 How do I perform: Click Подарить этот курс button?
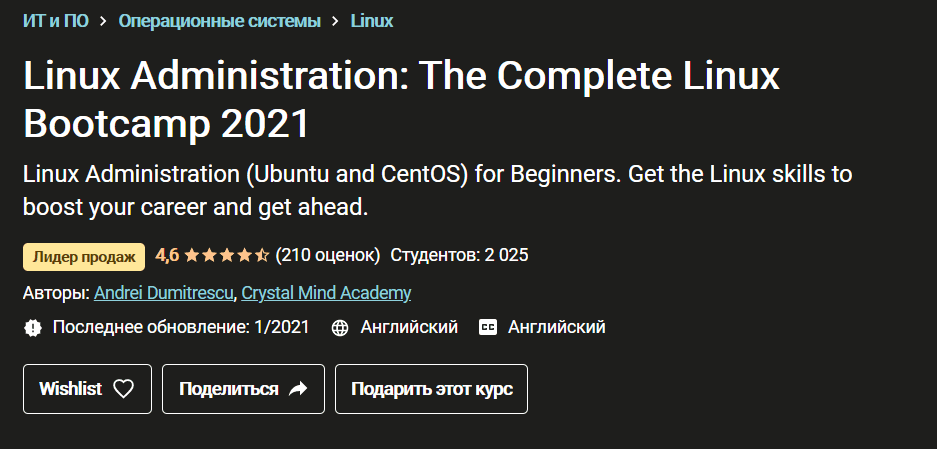(x=431, y=389)
